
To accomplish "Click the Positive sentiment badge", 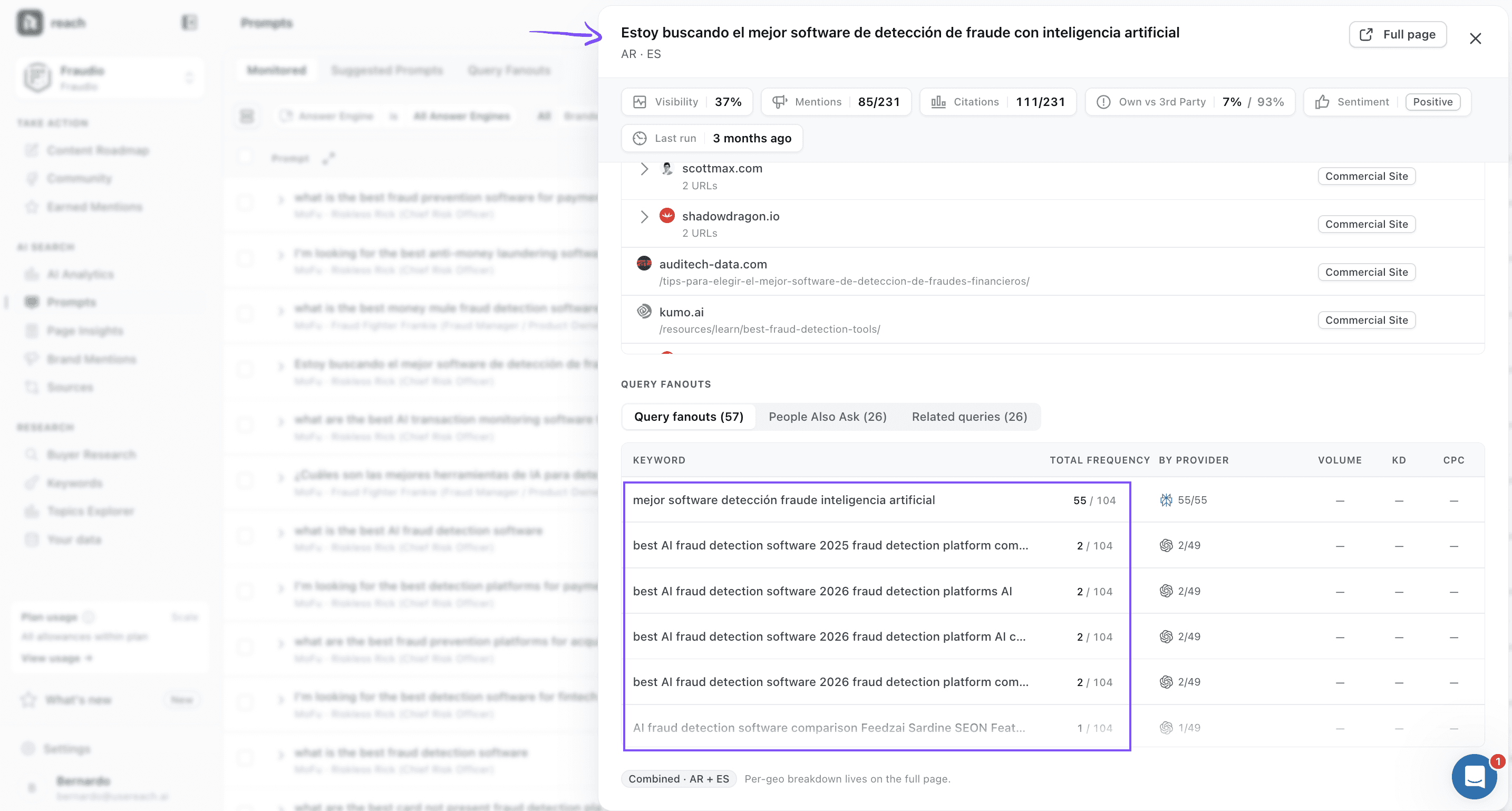I will (1432, 102).
